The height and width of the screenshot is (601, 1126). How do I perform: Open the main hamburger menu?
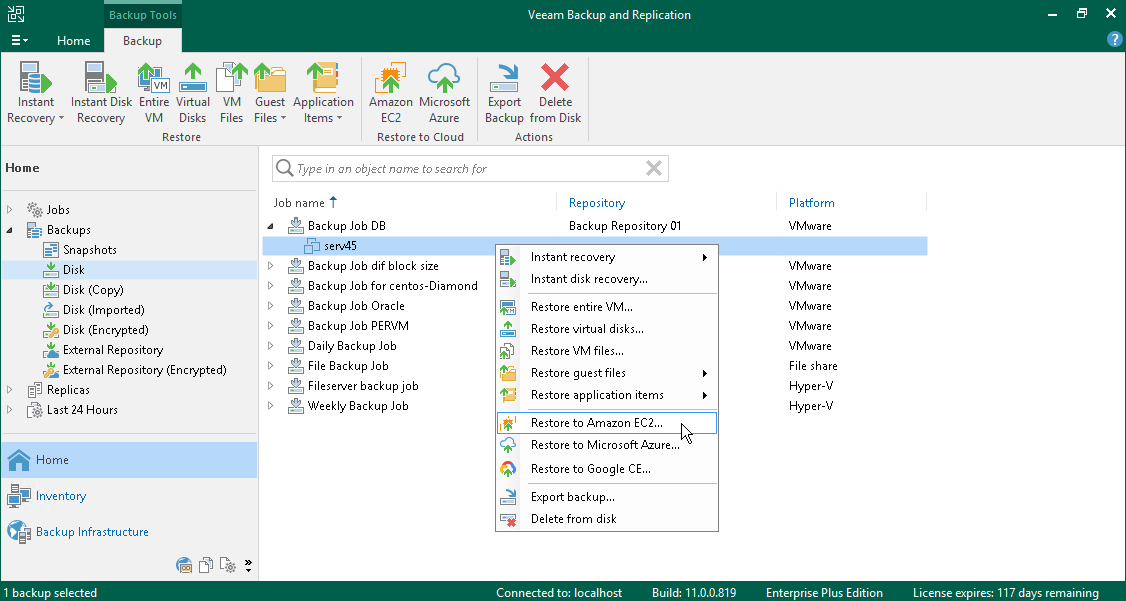[x=19, y=40]
